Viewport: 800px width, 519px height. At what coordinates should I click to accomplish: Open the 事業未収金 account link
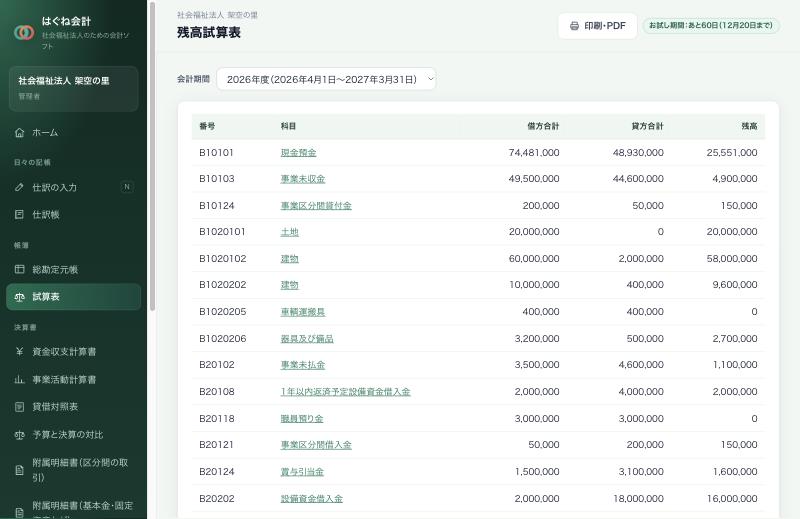click(x=303, y=179)
